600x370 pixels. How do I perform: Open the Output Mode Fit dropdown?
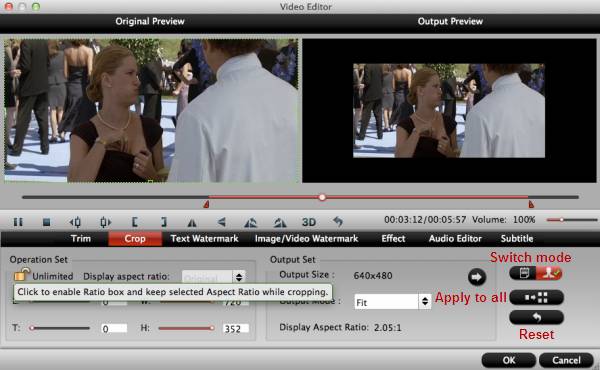393,302
